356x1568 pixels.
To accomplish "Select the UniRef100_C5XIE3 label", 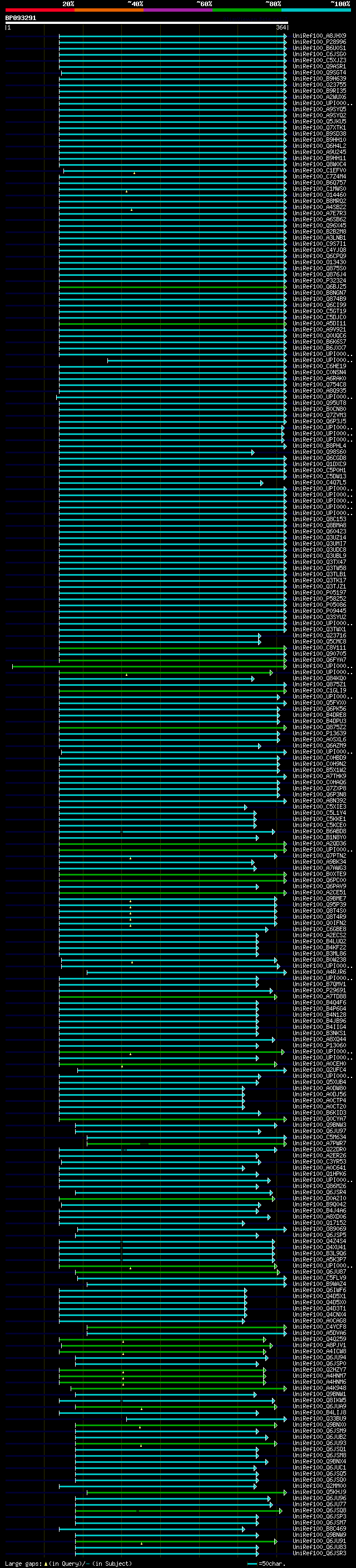I will (x=319, y=807).
